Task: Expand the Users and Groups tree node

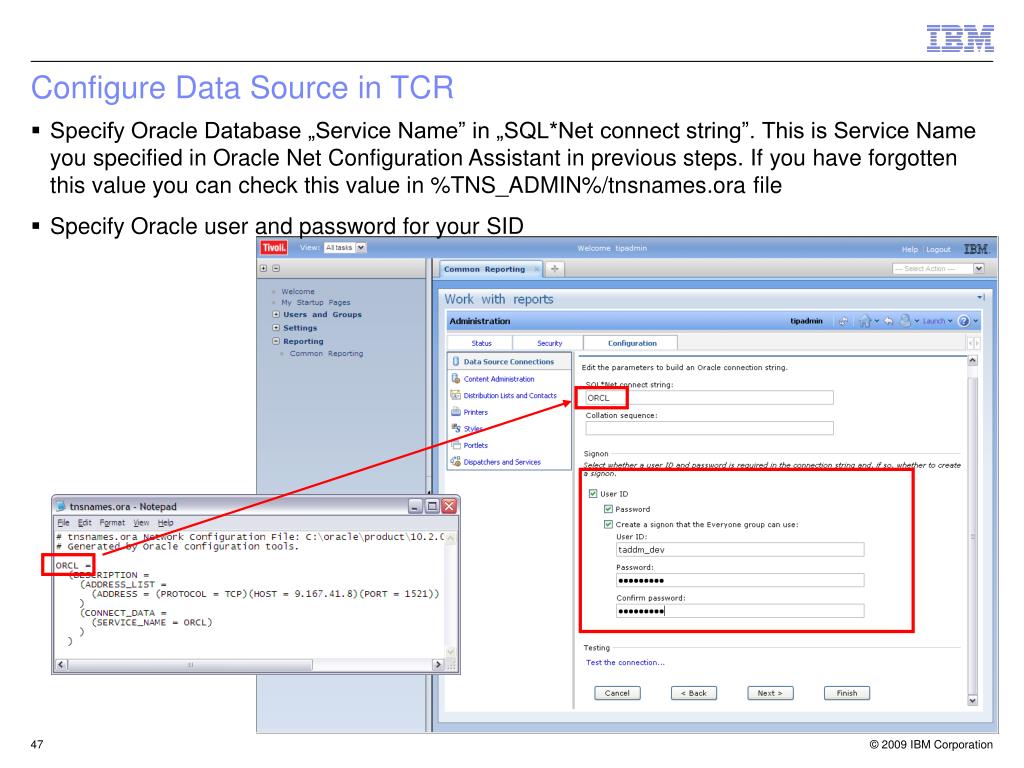Action: coord(276,314)
